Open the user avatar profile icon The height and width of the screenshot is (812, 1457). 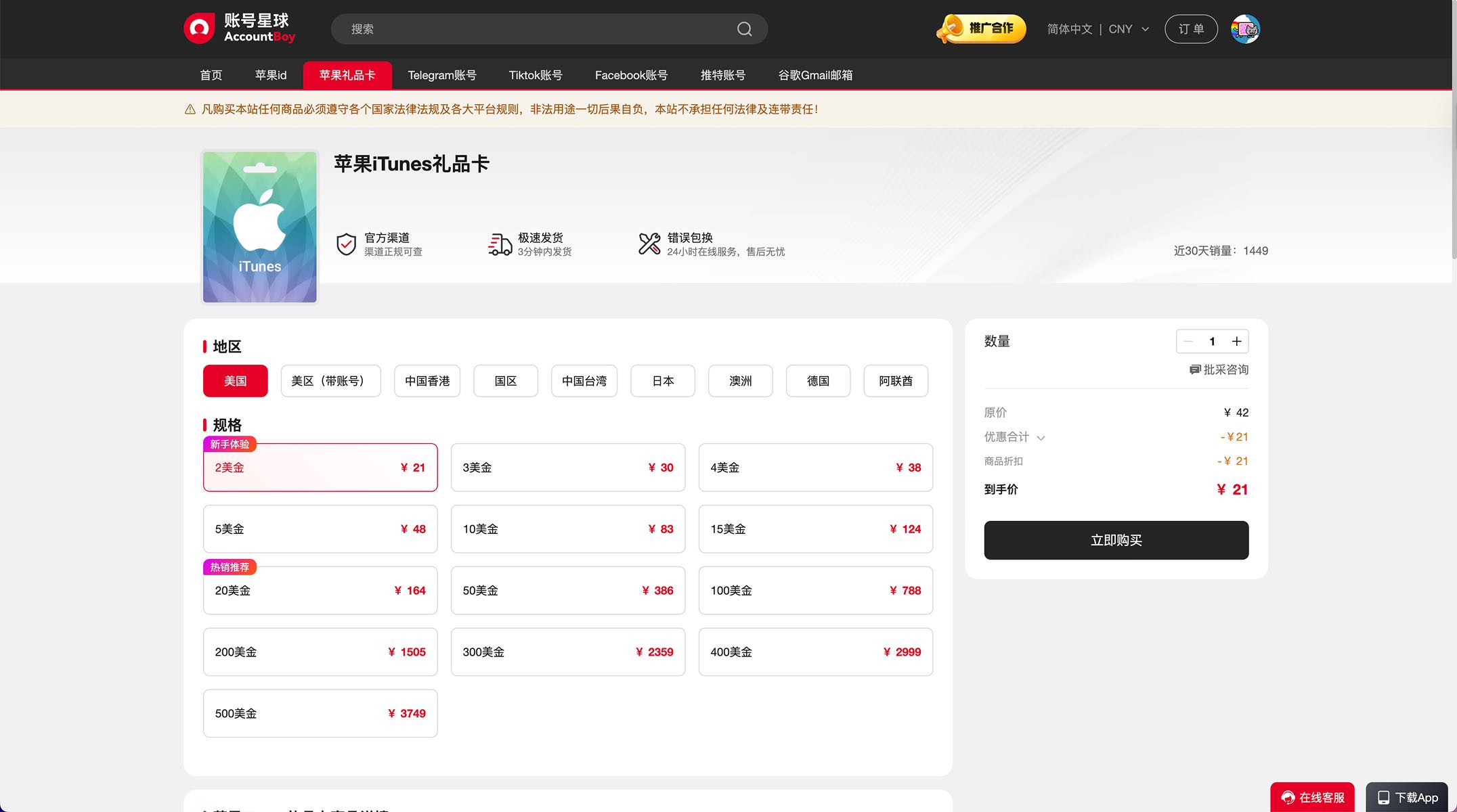1245,29
